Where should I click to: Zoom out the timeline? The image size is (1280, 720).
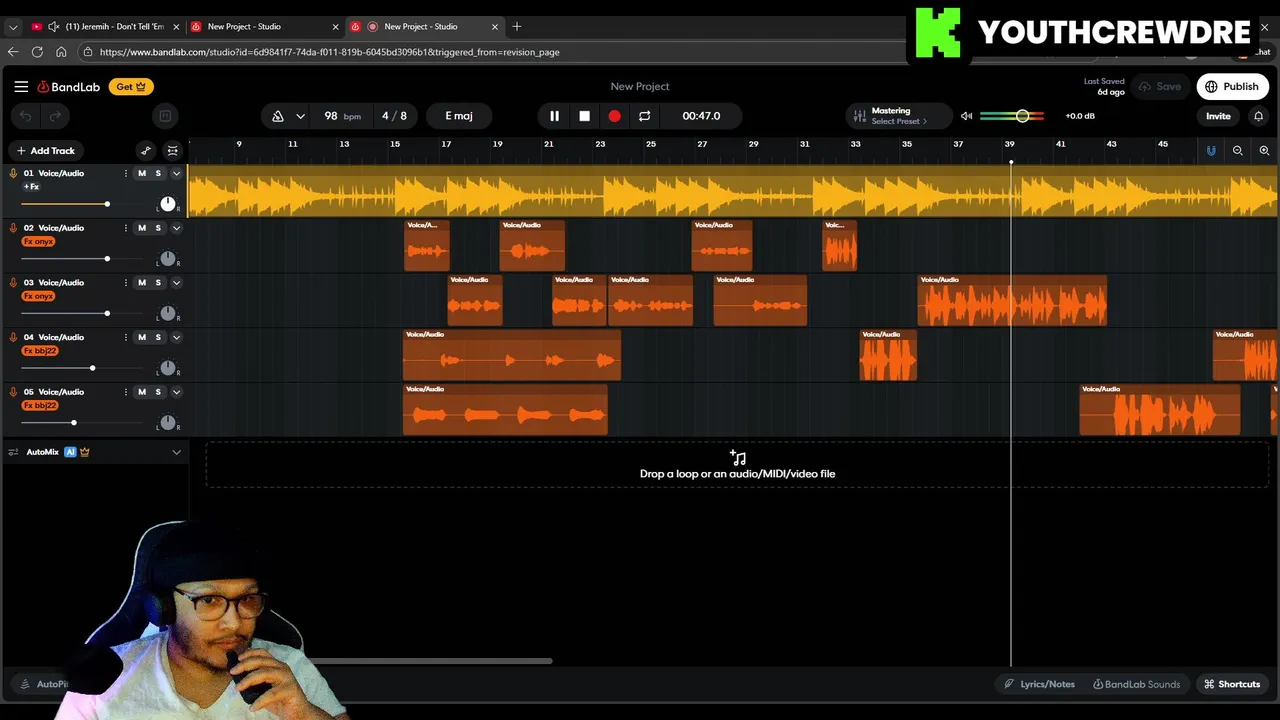click(x=1238, y=151)
